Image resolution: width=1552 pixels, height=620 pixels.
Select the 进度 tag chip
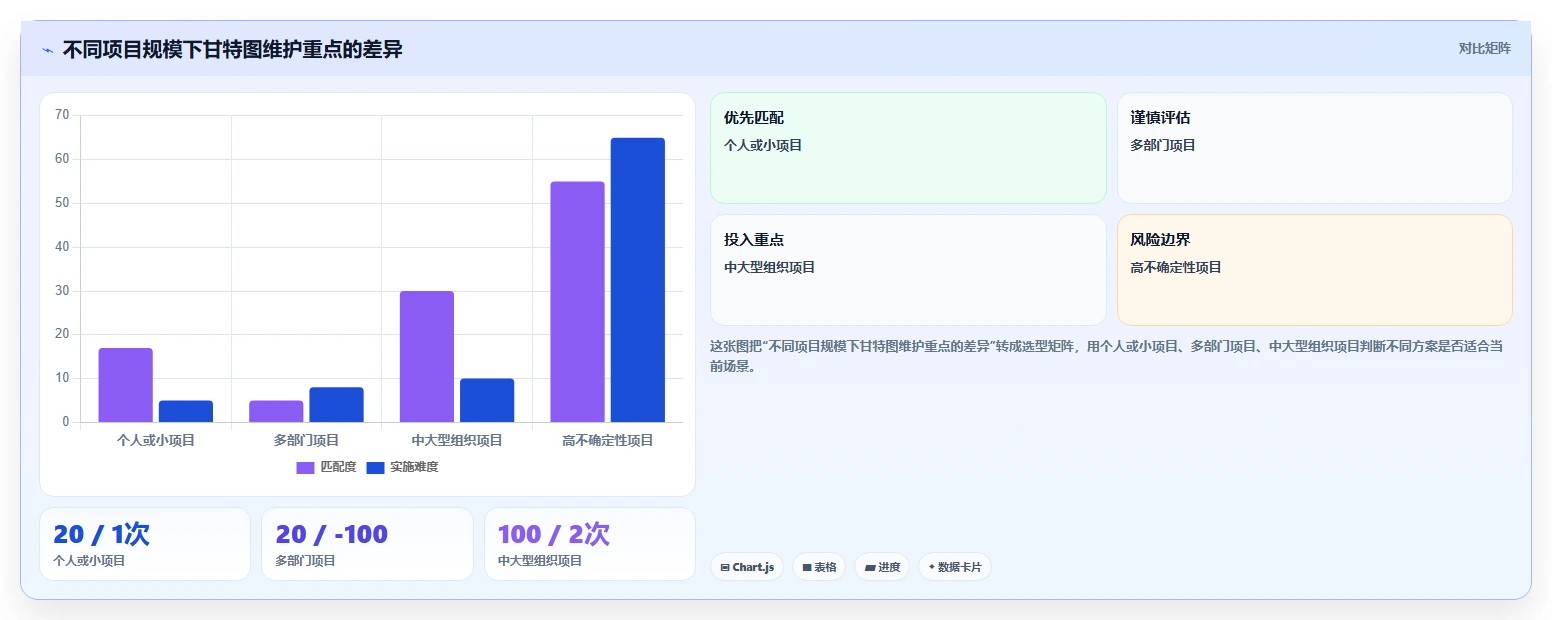(x=882, y=567)
